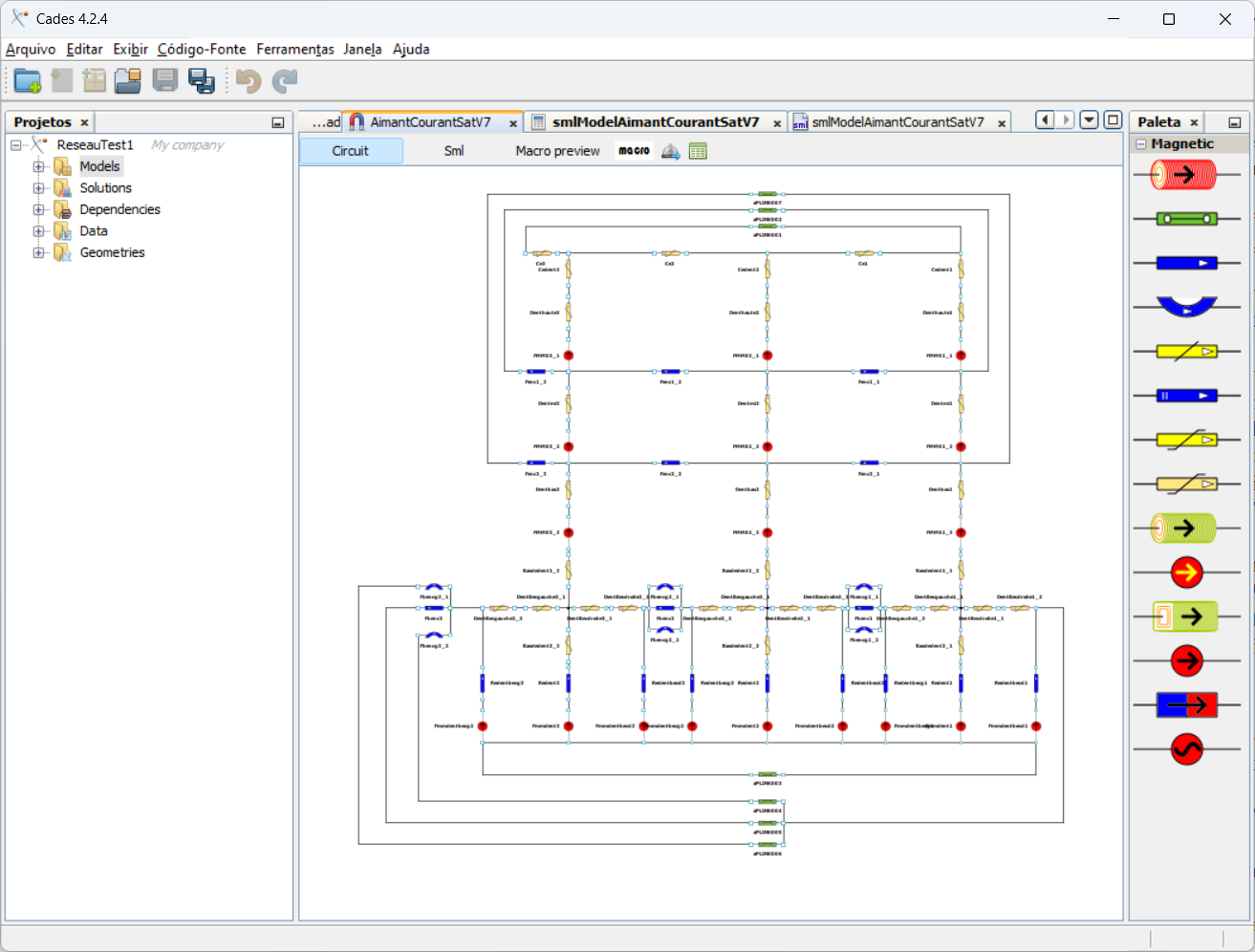This screenshot has width=1255, height=952.
Task: Select the Dependencies tree item
Action: click(119, 209)
